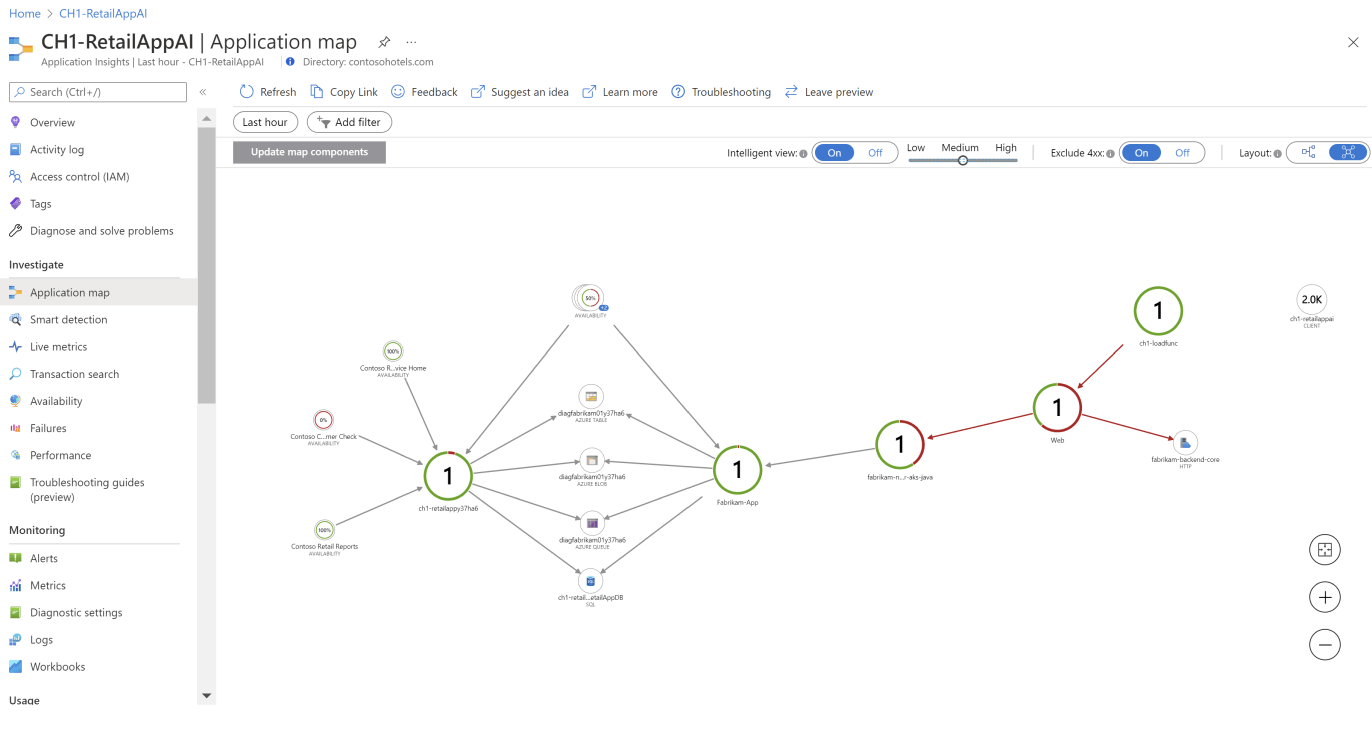Click the Refresh icon in toolbar
The width and height of the screenshot is (1372, 731).
247,92
